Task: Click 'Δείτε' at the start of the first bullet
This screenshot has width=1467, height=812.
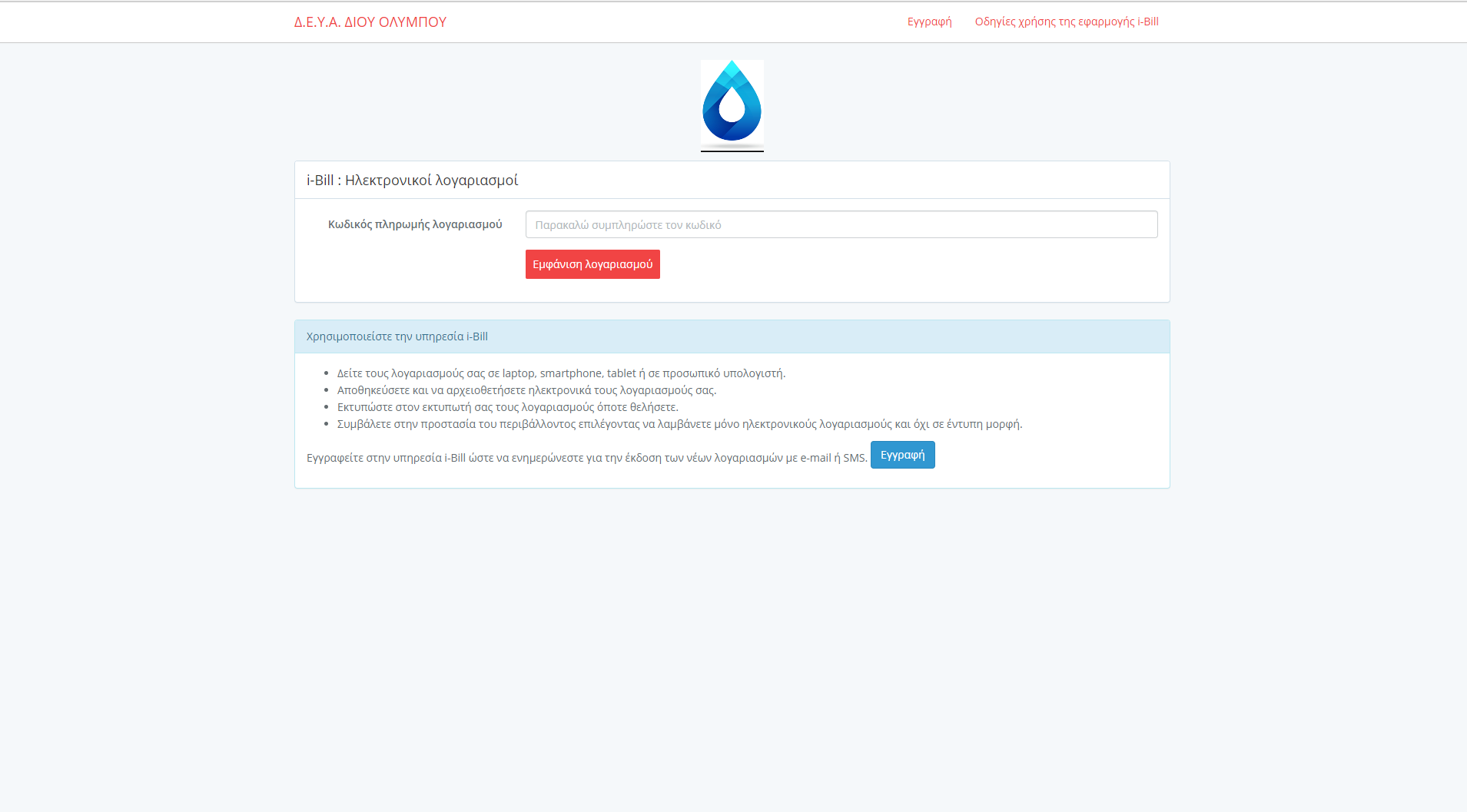Action: click(x=350, y=373)
